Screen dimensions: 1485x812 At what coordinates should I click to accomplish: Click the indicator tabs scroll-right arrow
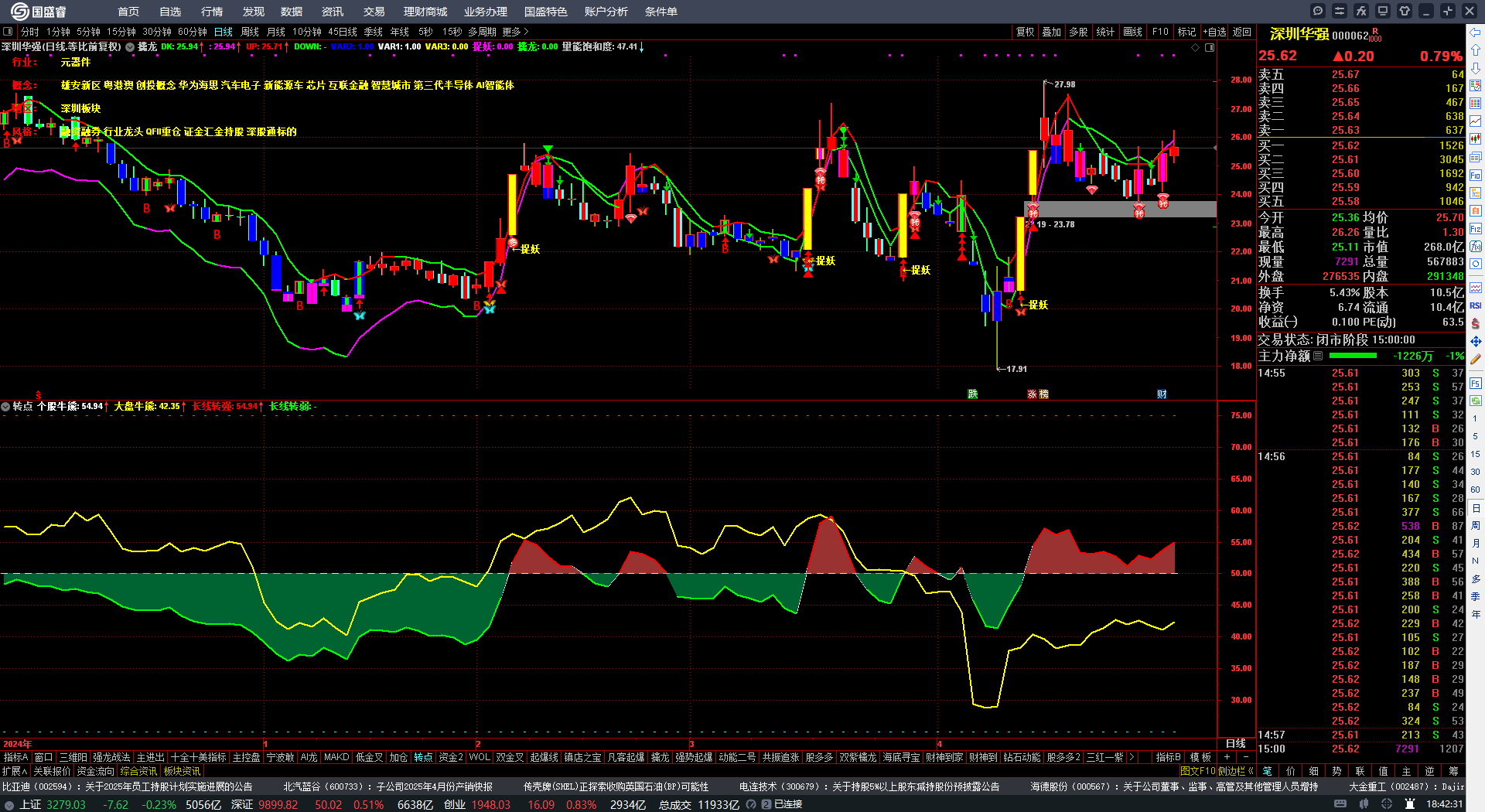1132,757
